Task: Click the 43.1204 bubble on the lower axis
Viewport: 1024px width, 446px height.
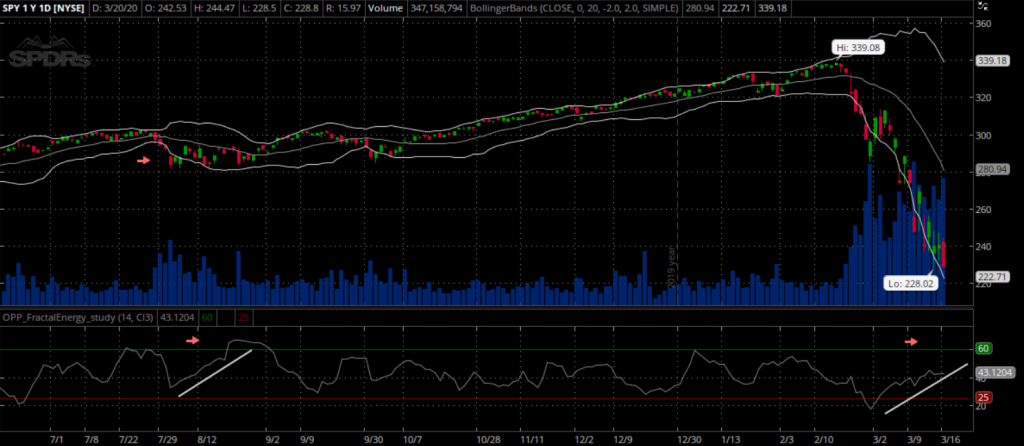Action: 993,373
